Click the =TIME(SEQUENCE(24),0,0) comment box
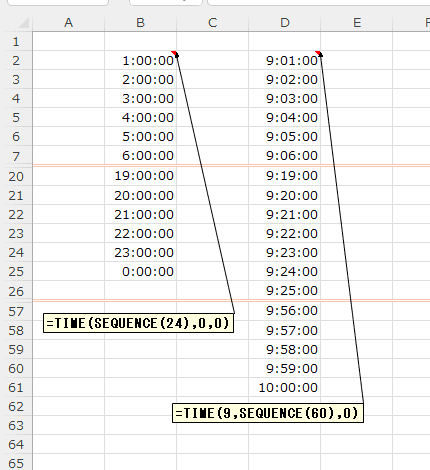Viewport: 430px width, 470px height. pos(138,323)
